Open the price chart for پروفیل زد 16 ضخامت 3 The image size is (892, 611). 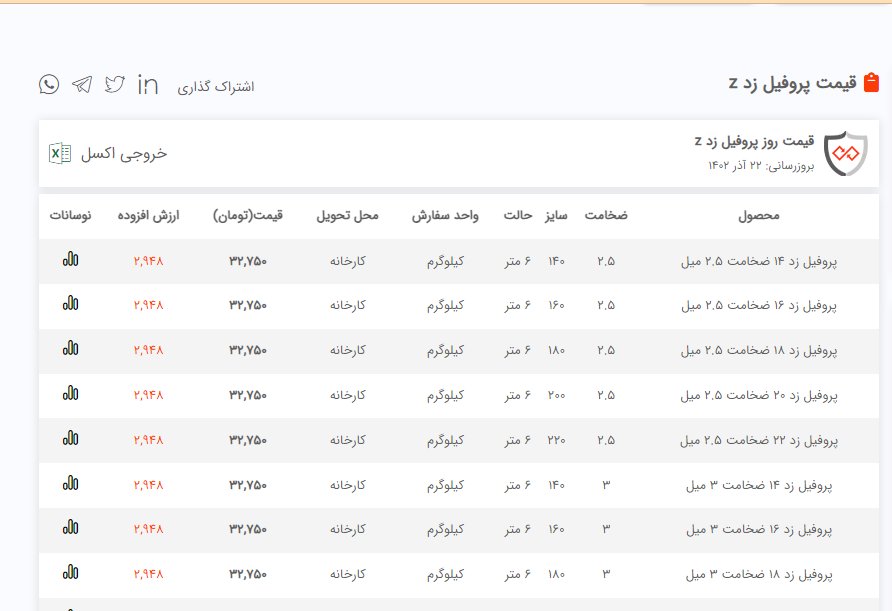pos(70,529)
